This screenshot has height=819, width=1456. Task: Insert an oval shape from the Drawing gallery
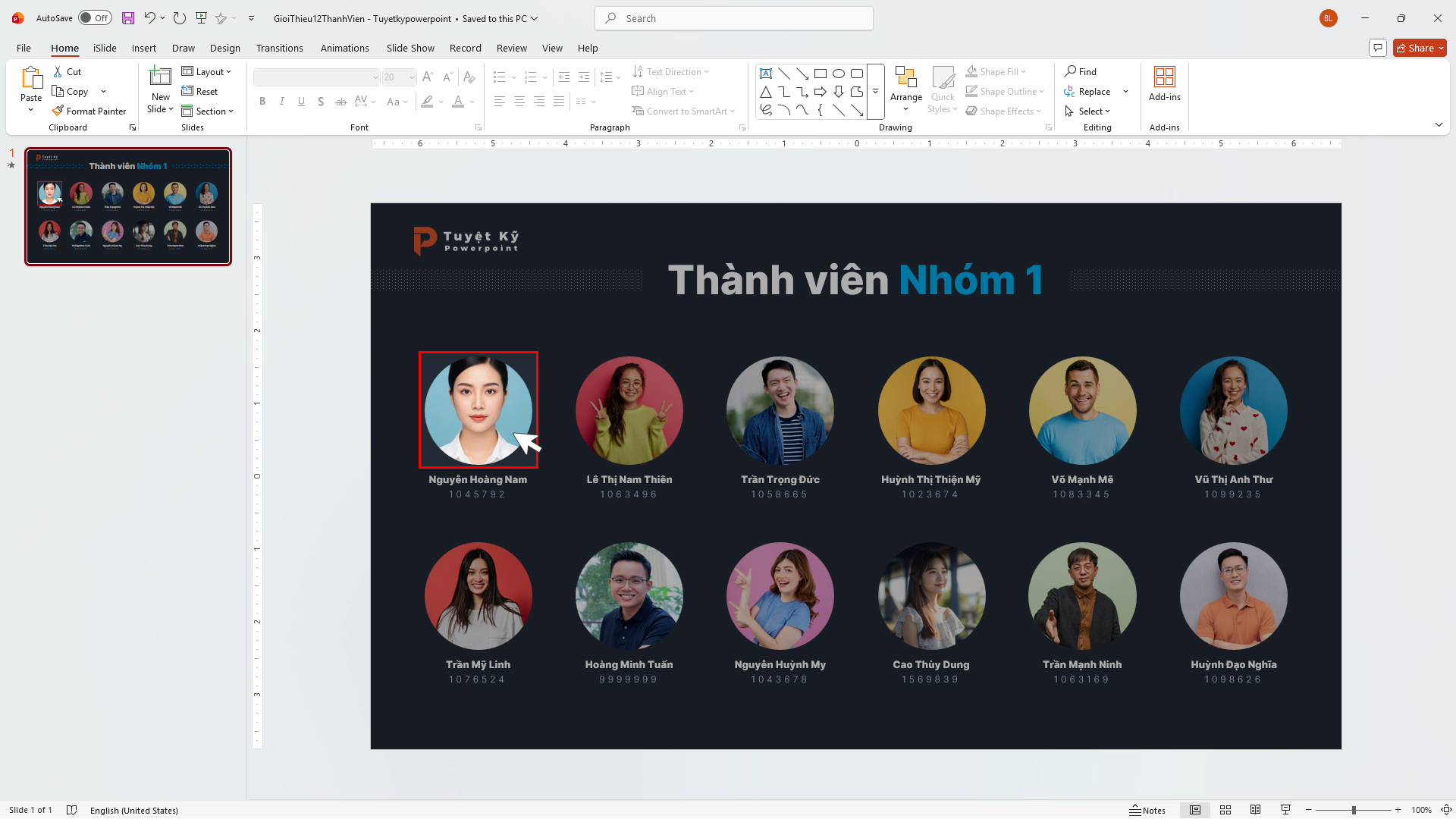(839, 73)
